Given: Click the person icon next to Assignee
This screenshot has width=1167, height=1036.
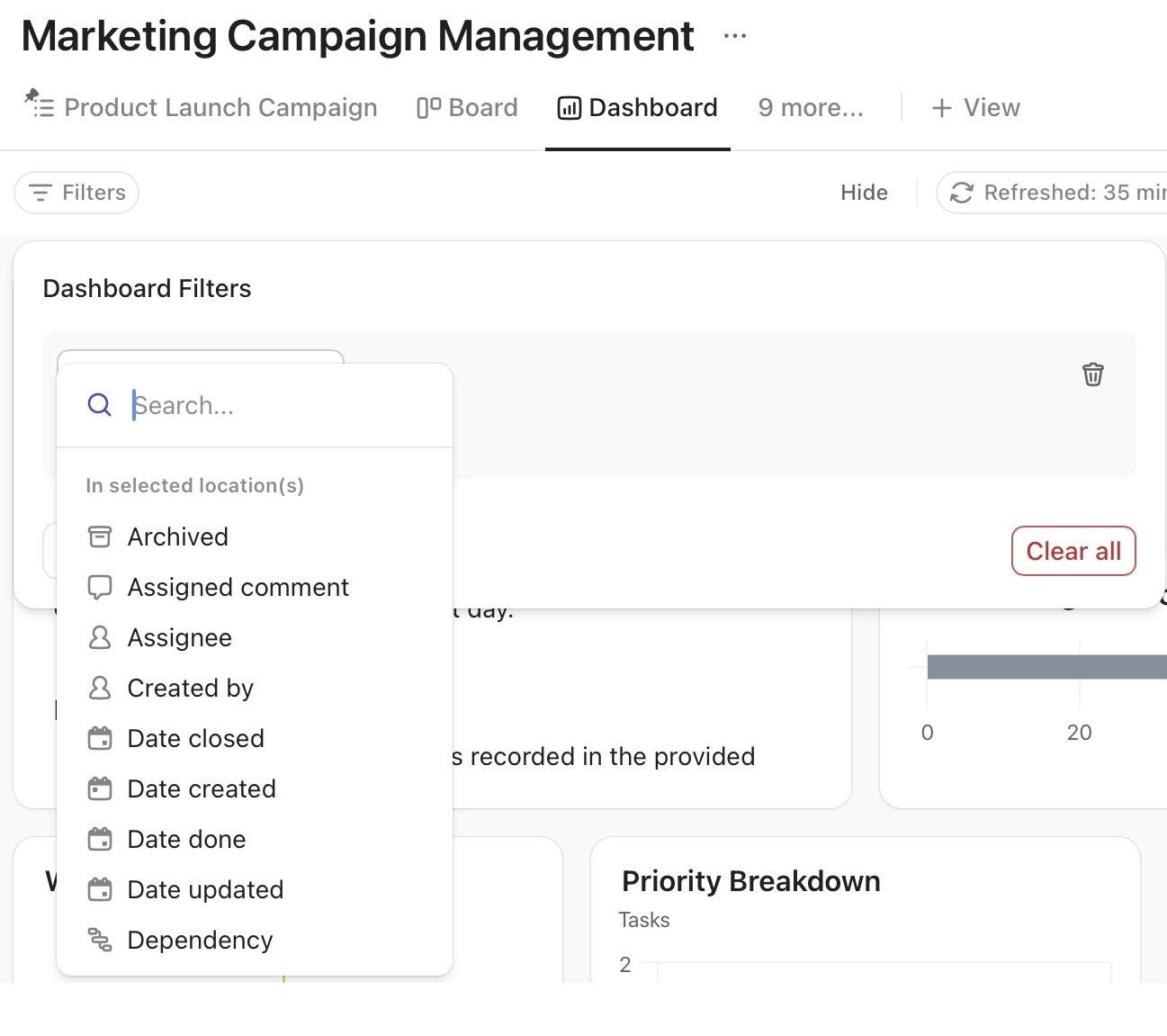Looking at the screenshot, I should [101, 637].
